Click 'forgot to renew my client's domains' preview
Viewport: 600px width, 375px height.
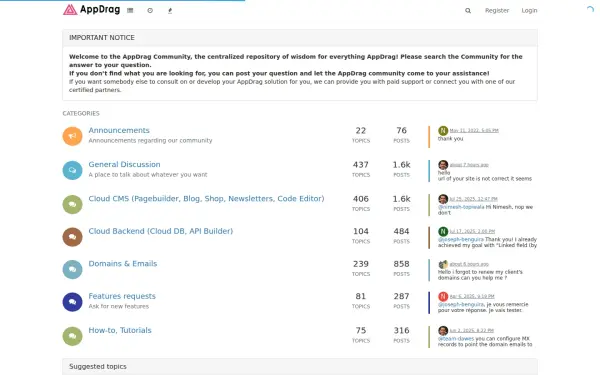480,275
